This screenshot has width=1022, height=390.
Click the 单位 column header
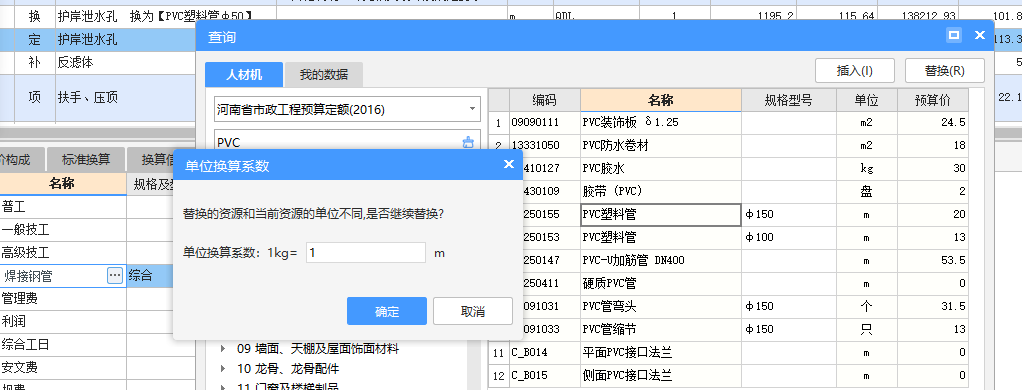(867, 100)
